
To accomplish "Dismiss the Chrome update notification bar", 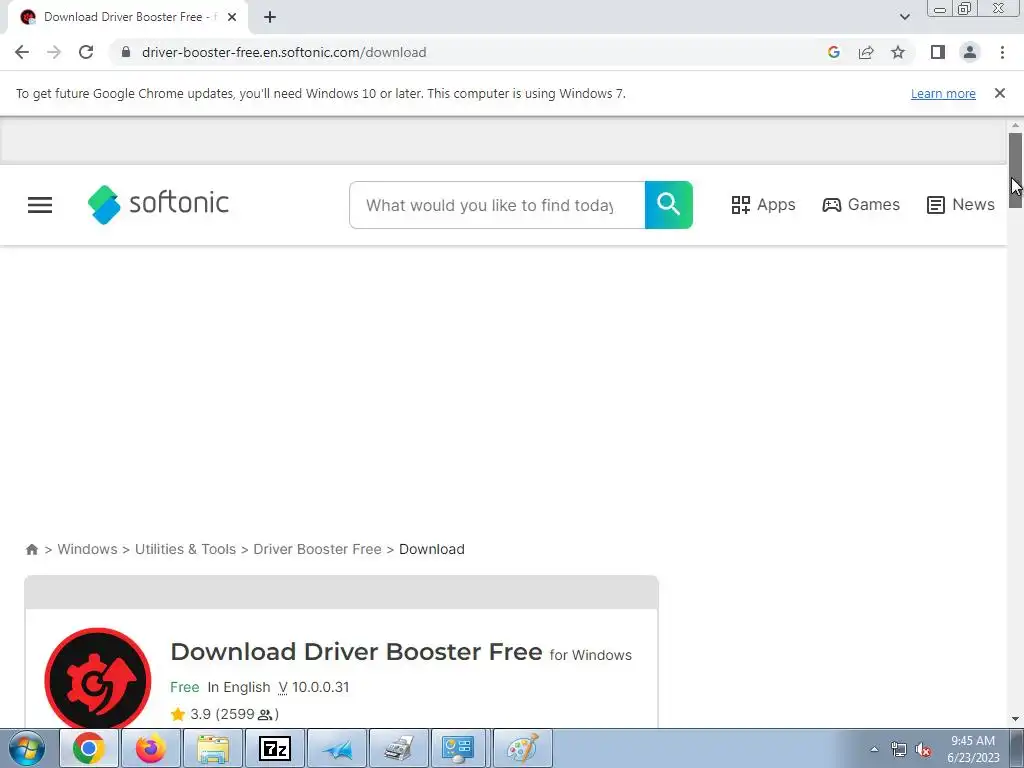I will tap(999, 93).
